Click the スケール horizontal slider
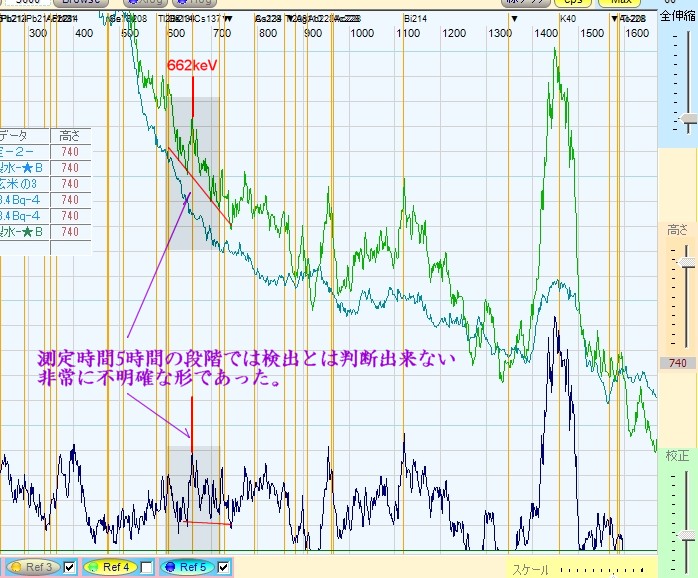 coord(602,570)
